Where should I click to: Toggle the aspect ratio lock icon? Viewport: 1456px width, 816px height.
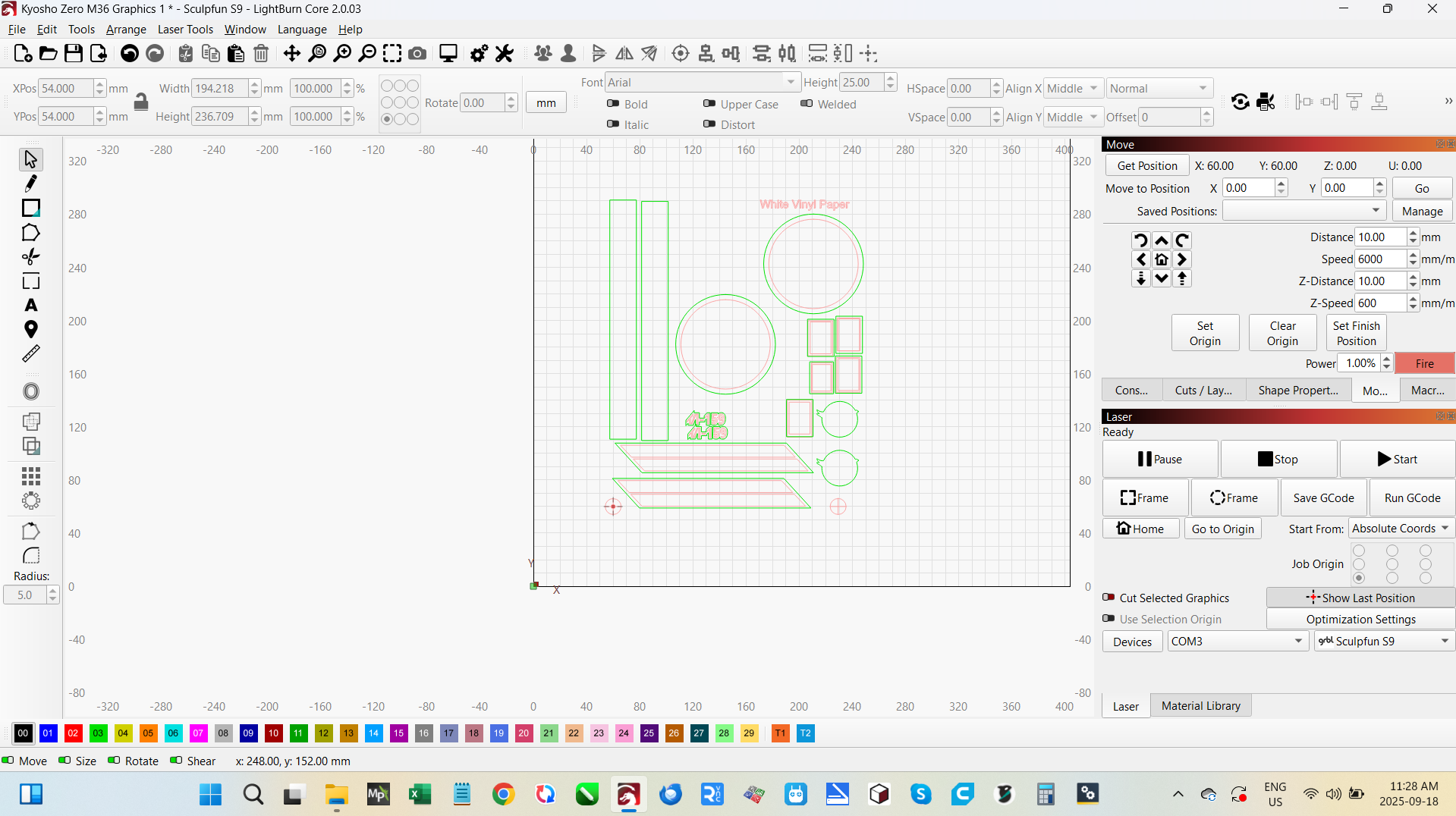coord(141,102)
